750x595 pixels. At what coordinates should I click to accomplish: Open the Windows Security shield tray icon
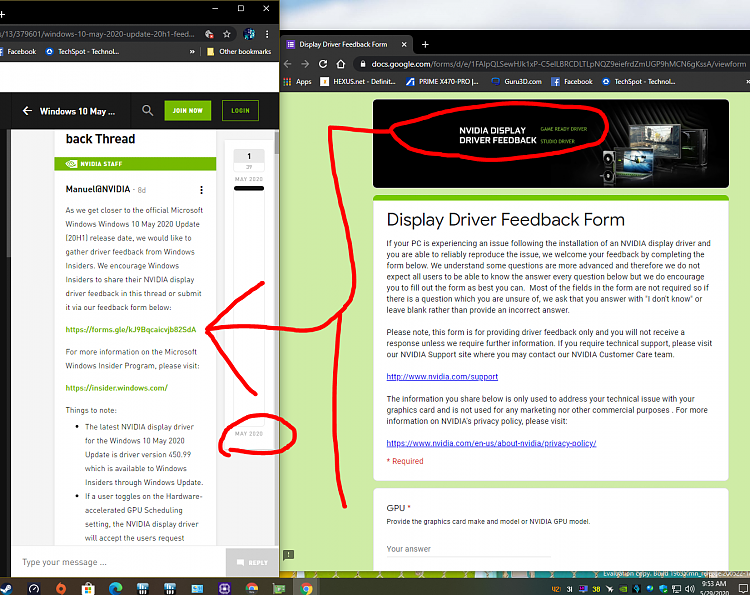[663, 589]
